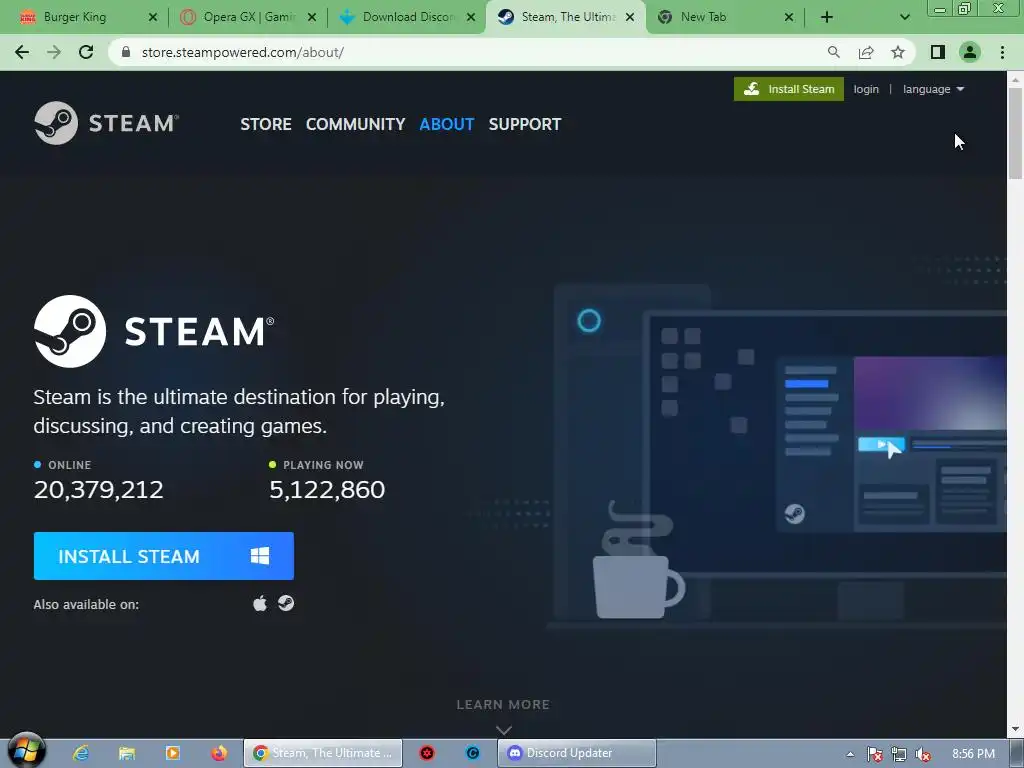Click the share page icon in address bar
Screen dimensions: 1024x768
(866, 52)
